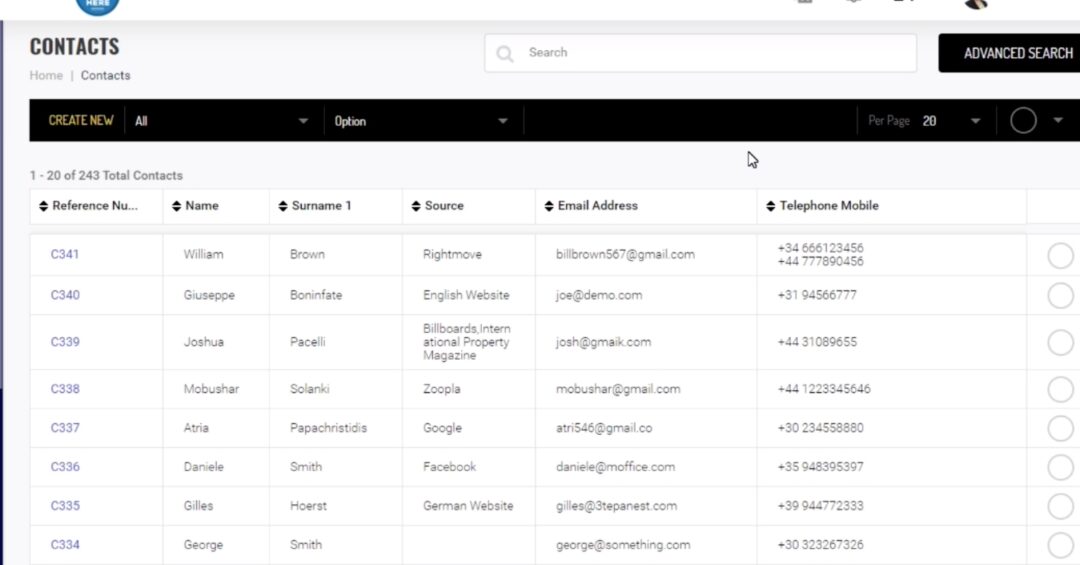Screen dimensions: 1080x565
Task: Sort contacts by Reference Number column icon
Action: tap(43, 206)
